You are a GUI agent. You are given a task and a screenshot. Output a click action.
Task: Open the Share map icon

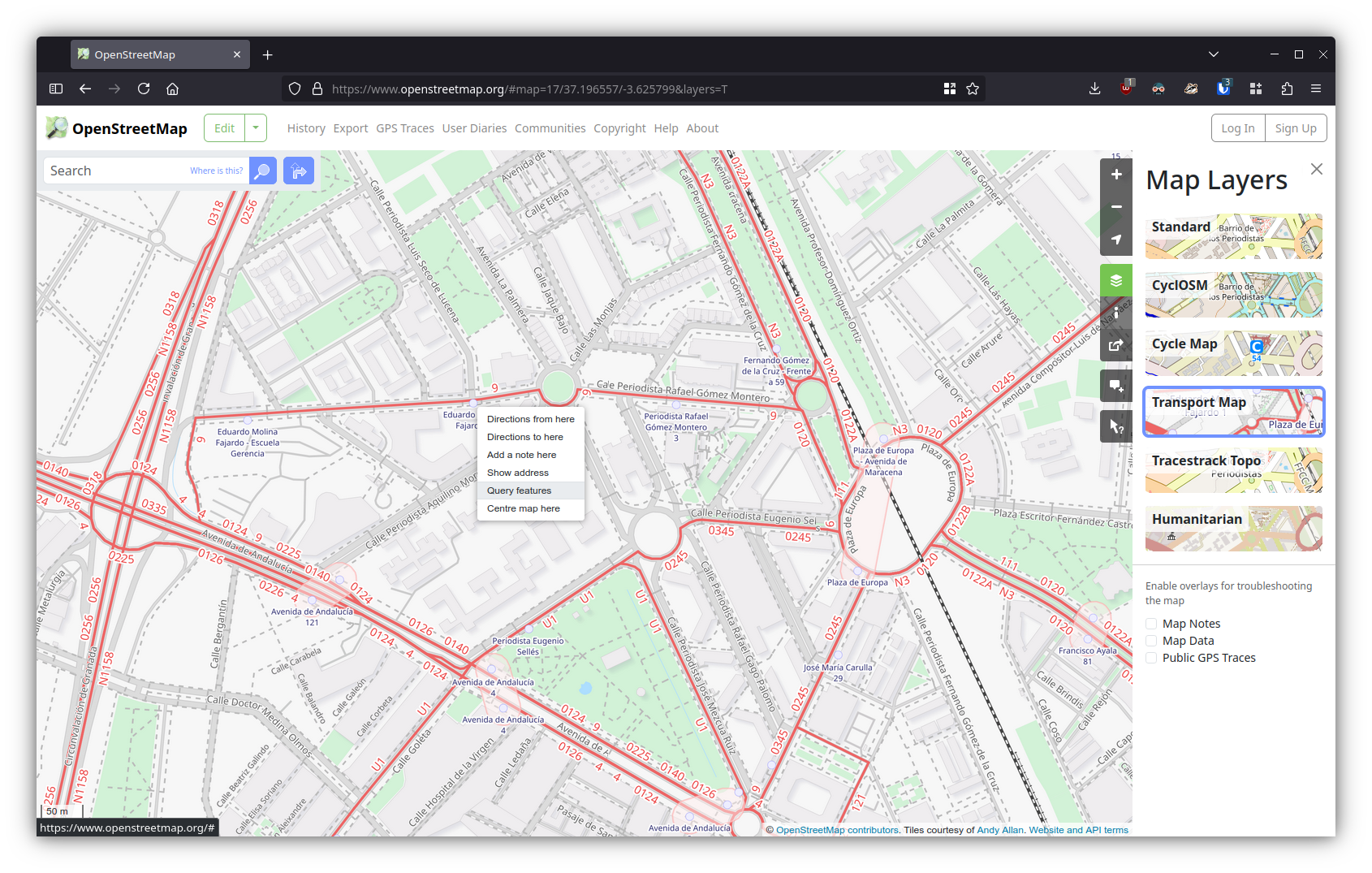coord(1116,345)
